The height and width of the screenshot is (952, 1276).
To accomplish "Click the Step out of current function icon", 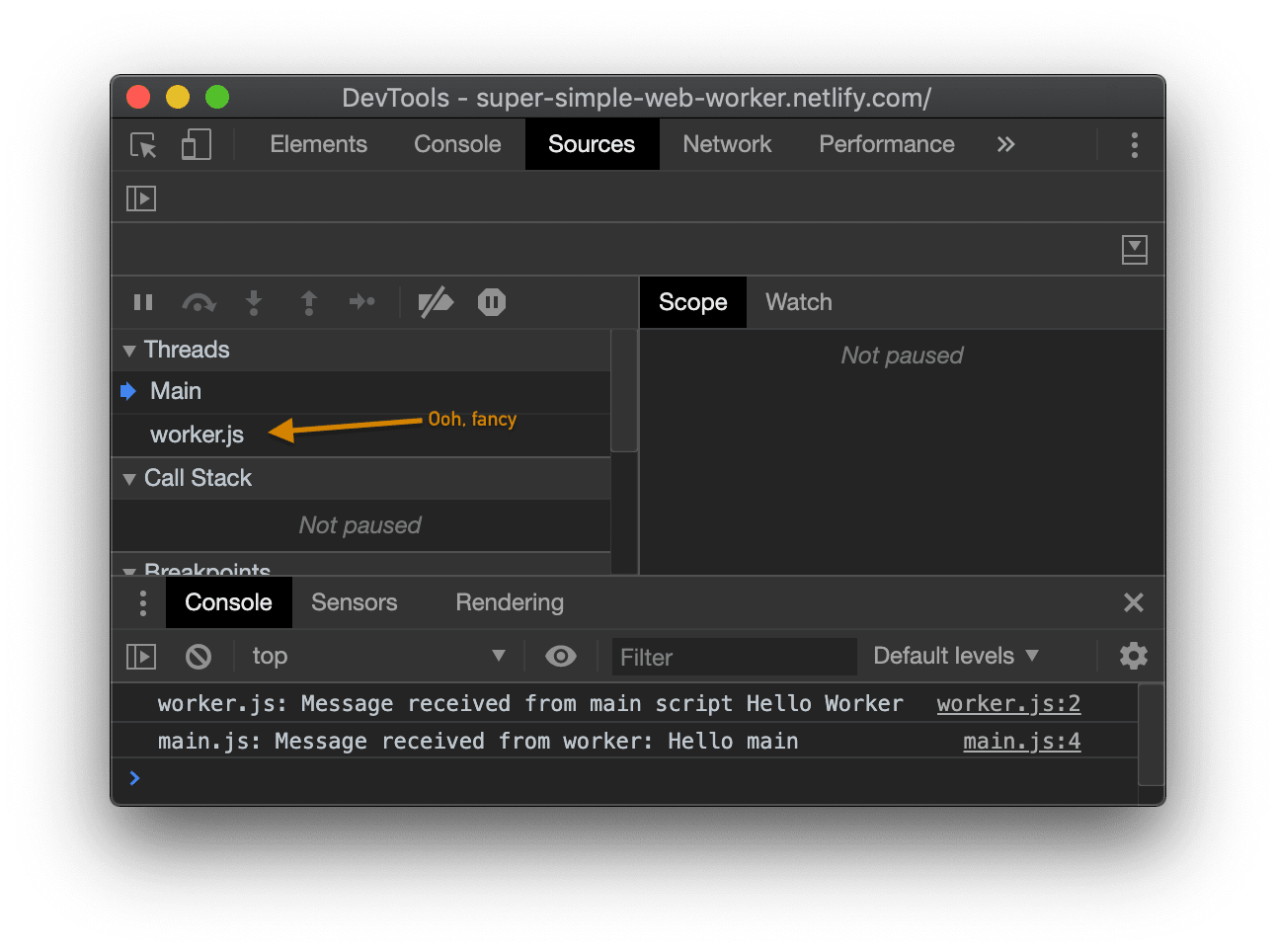I will [x=308, y=302].
